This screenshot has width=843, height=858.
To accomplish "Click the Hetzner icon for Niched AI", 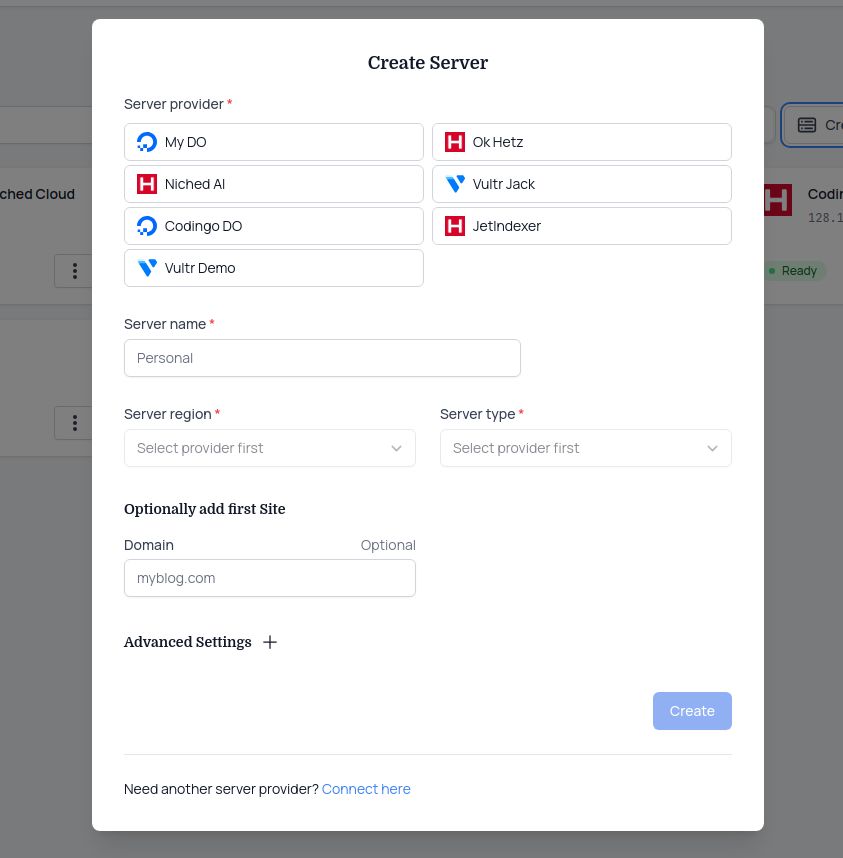I will pyautogui.click(x=147, y=184).
